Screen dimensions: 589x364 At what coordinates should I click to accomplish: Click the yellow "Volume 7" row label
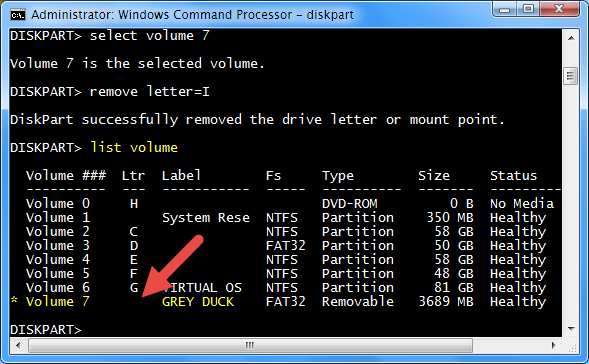point(58,302)
